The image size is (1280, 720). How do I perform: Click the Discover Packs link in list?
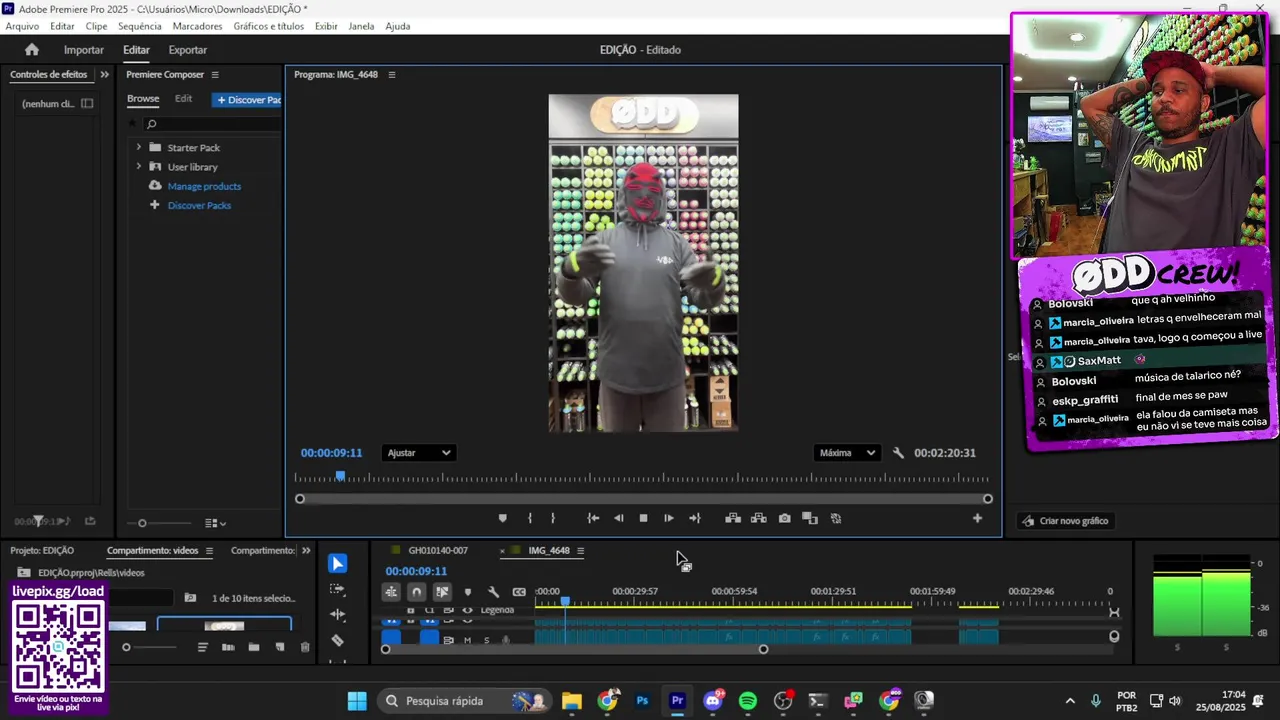[199, 205]
